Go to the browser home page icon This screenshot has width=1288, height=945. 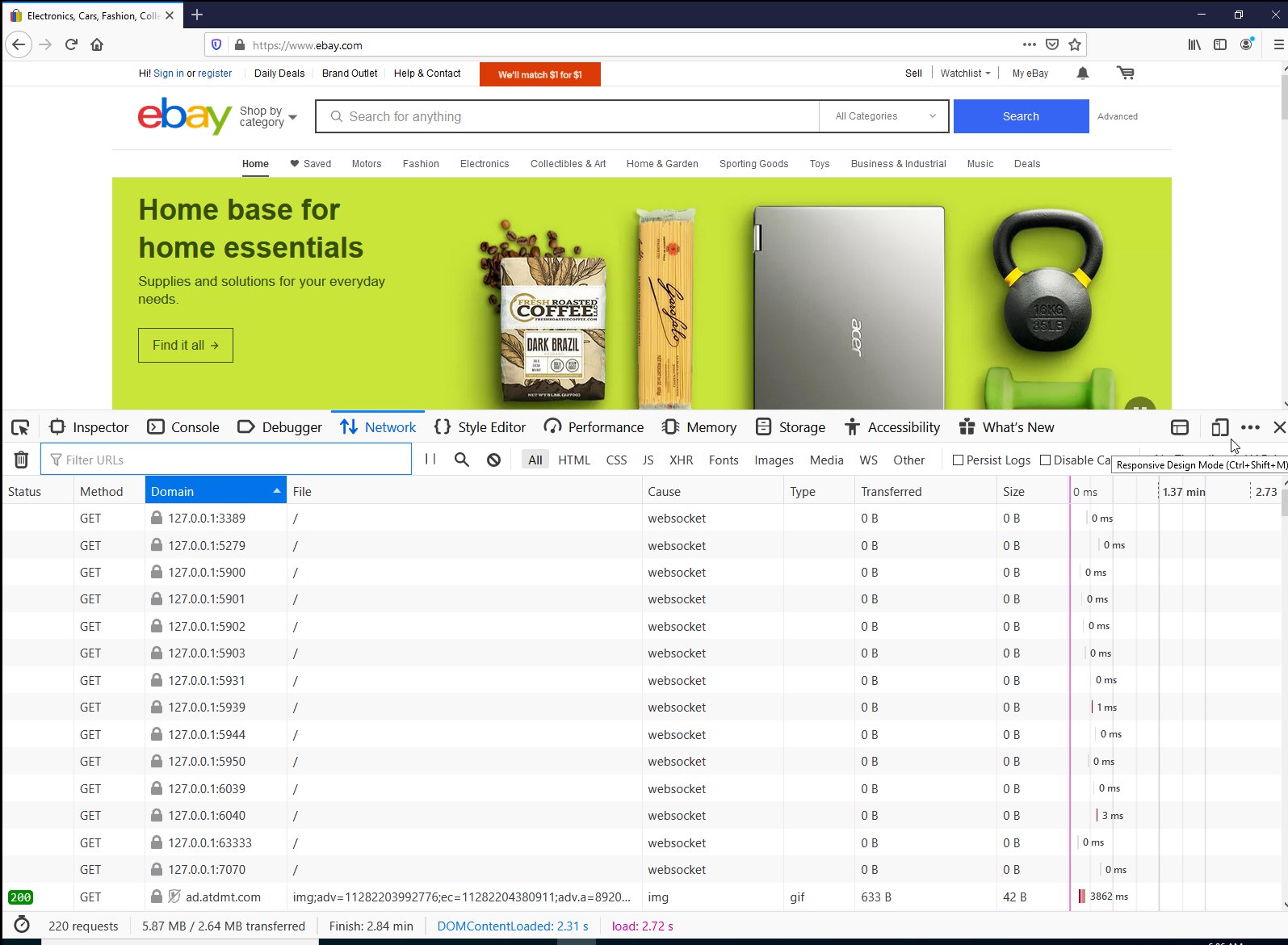point(97,44)
